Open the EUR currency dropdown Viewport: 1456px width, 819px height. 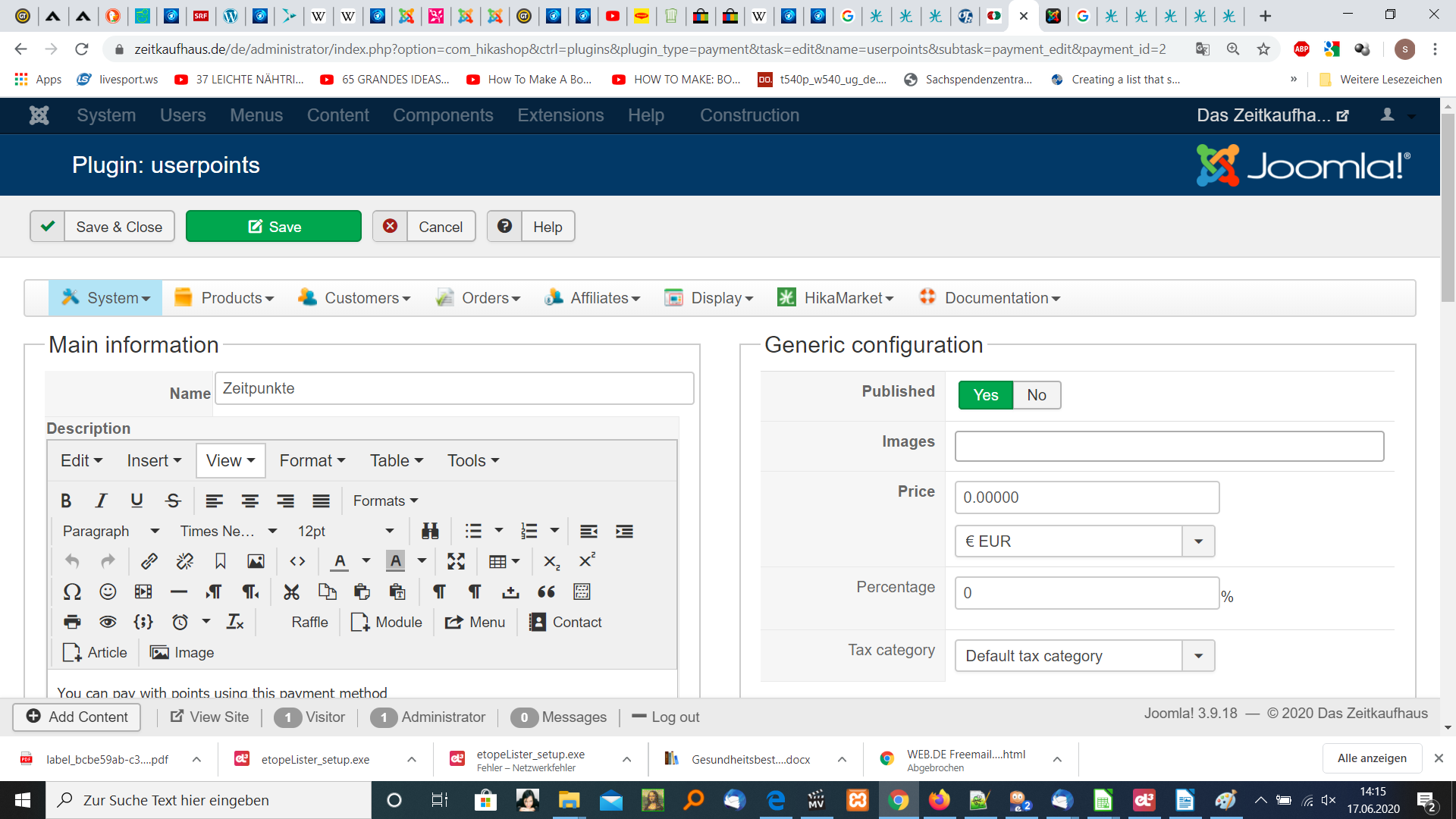tap(1198, 541)
